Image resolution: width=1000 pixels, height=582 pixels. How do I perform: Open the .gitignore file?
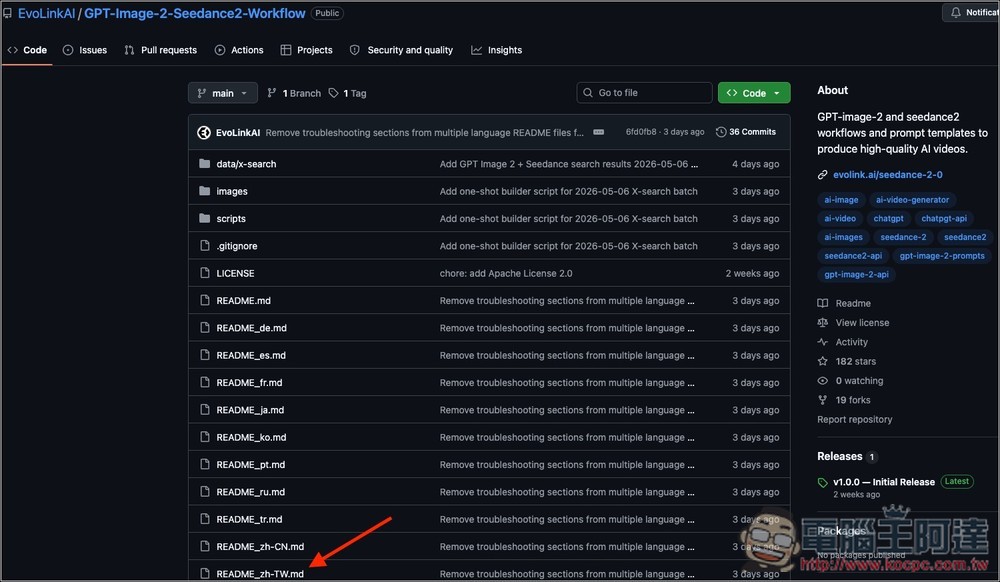click(237, 246)
